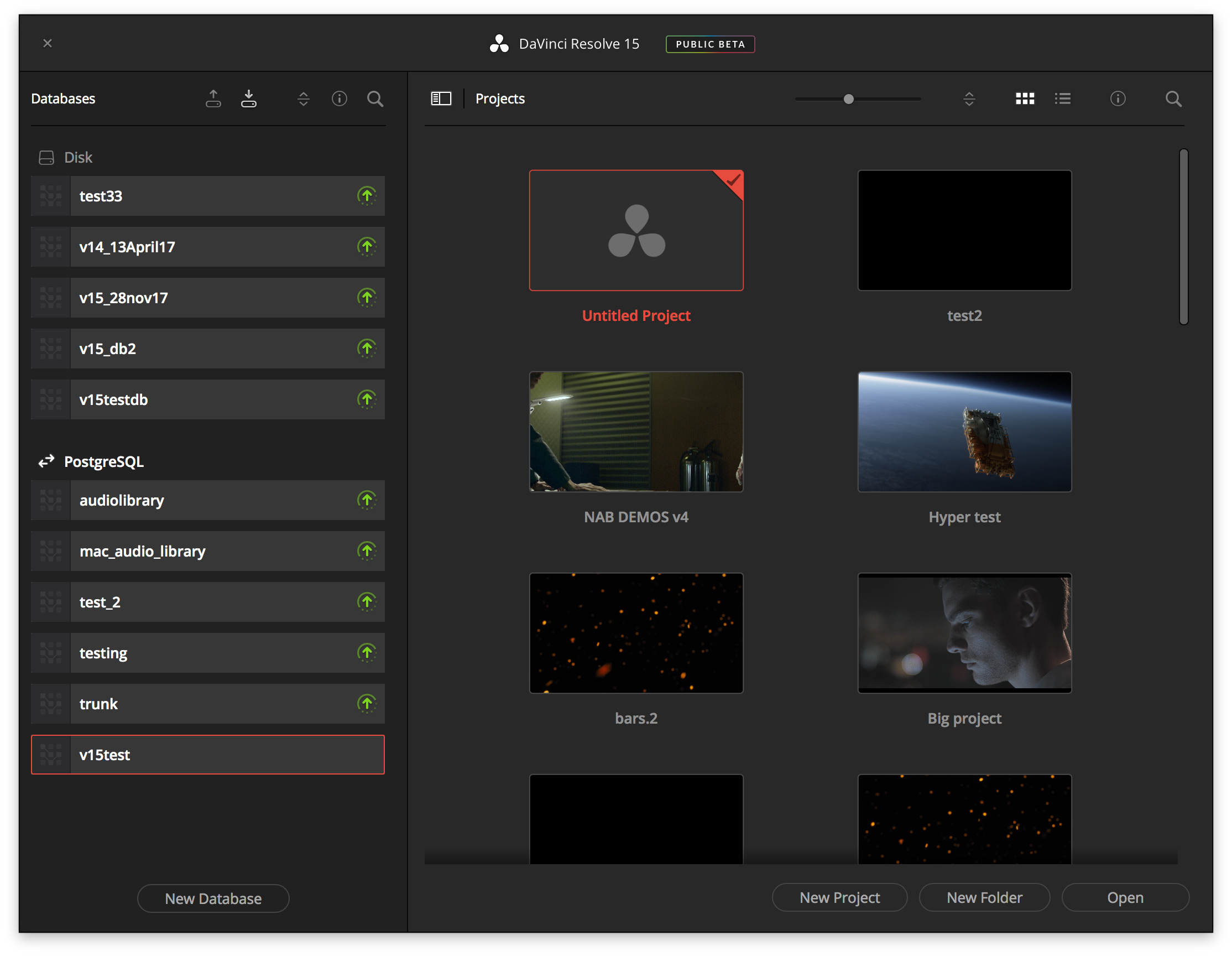Select the v15_28nov17 database

coord(207,298)
